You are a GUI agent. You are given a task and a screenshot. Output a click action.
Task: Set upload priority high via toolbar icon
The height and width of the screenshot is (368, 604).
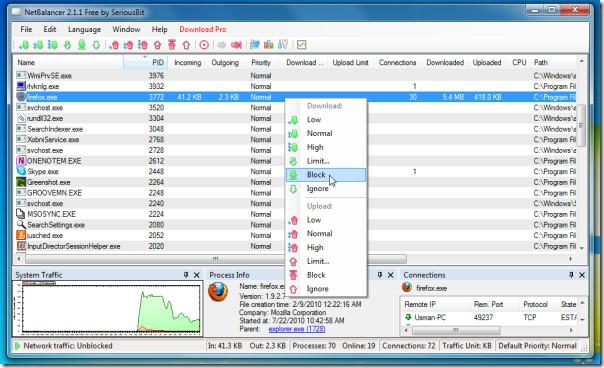[143, 45]
